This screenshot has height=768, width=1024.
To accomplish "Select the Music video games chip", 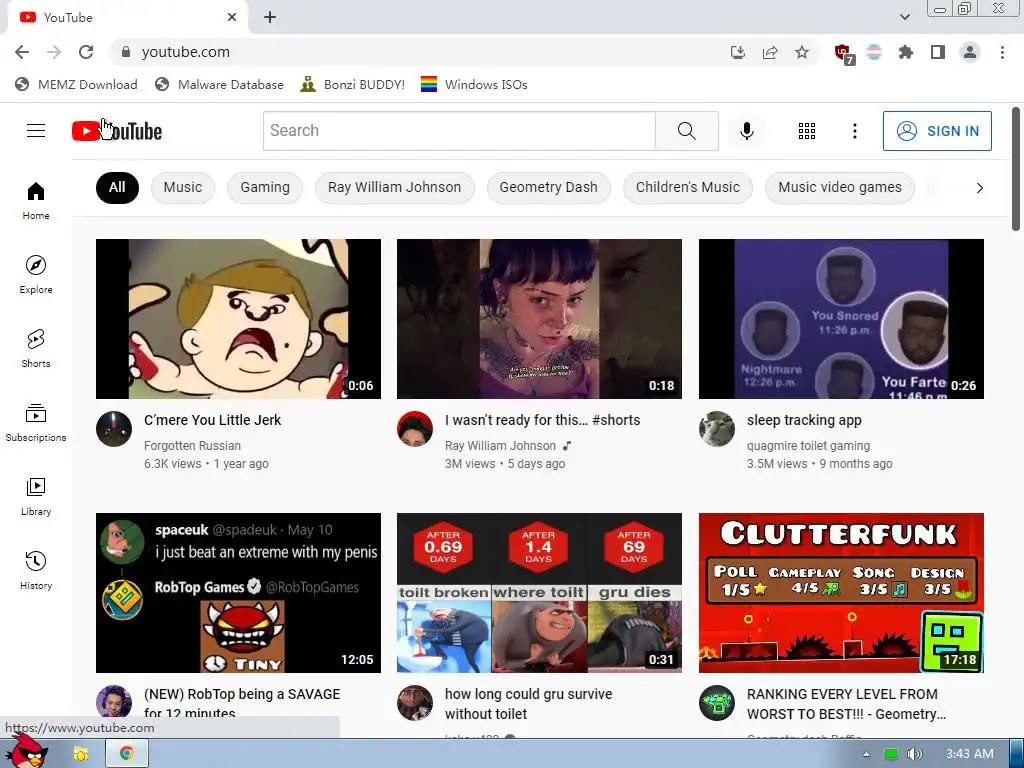I will [x=839, y=188].
